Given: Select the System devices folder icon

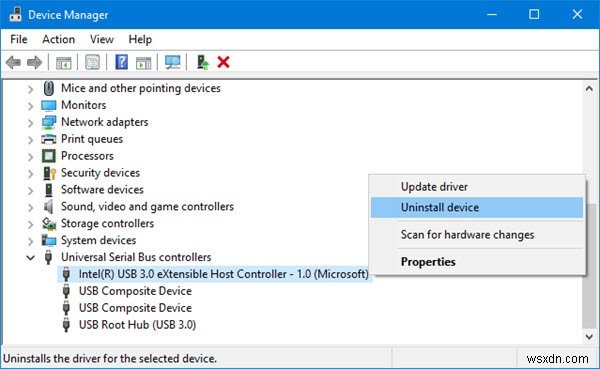Looking at the screenshot, I should coord(49,240).
